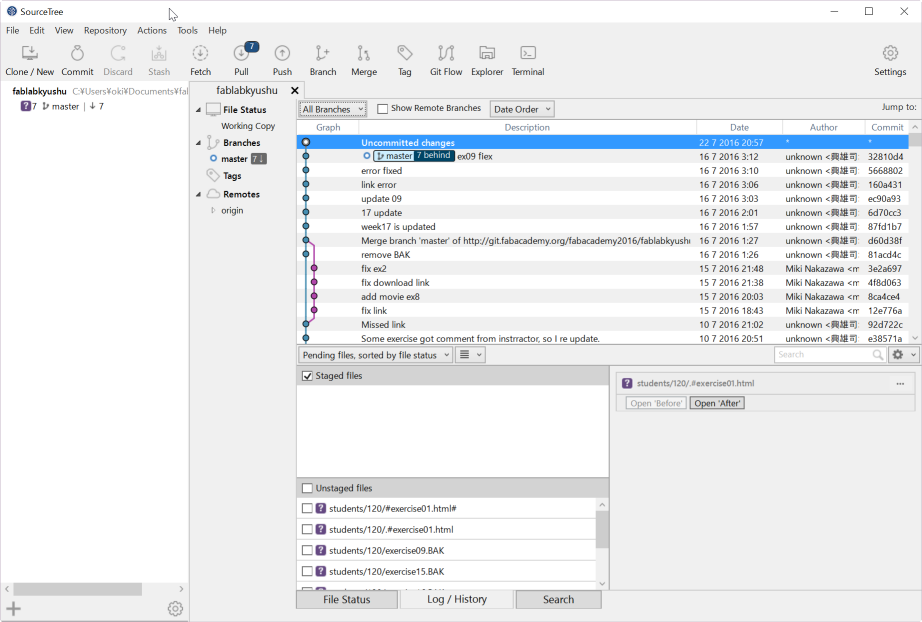
Task: Click the Open 'After' button
Action: 717,403
